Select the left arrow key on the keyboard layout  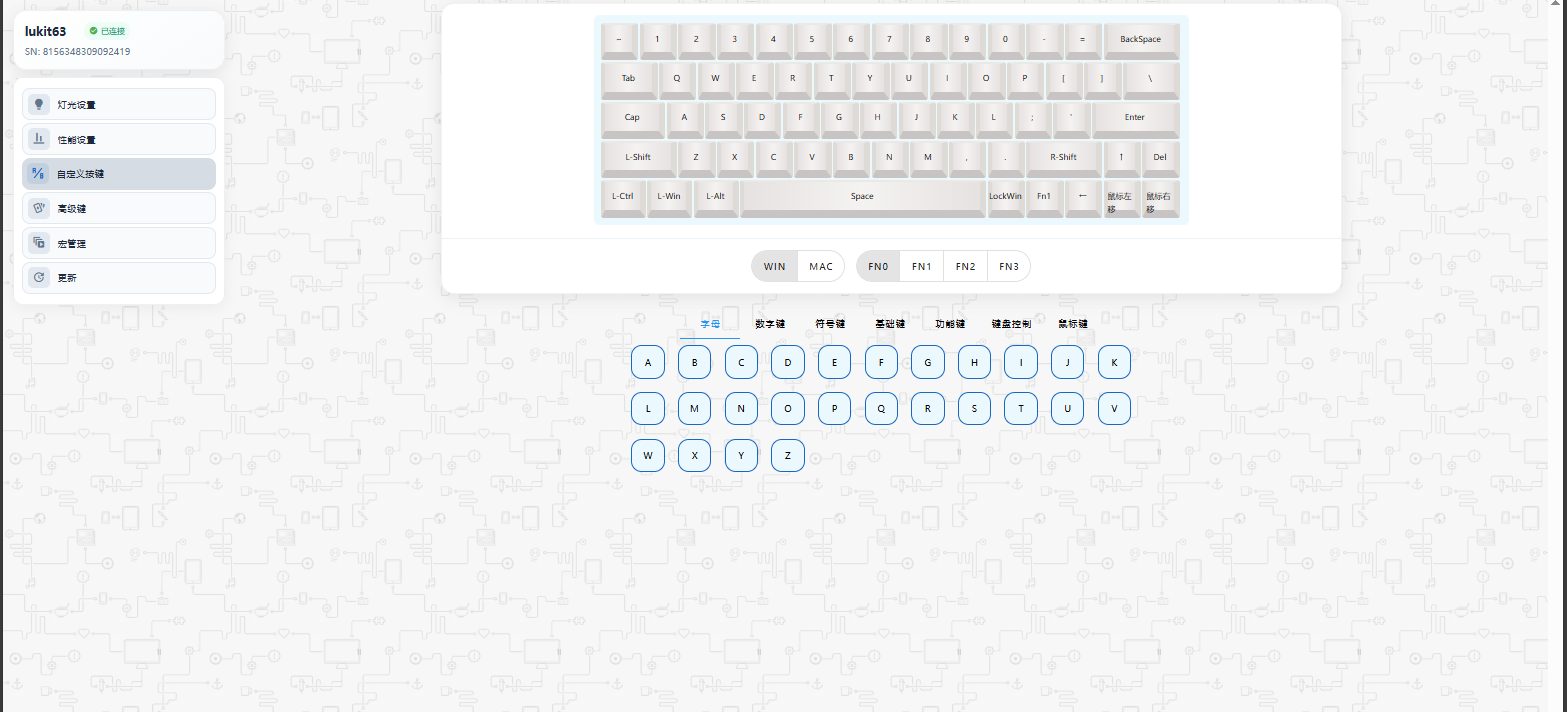point(1082,197)
